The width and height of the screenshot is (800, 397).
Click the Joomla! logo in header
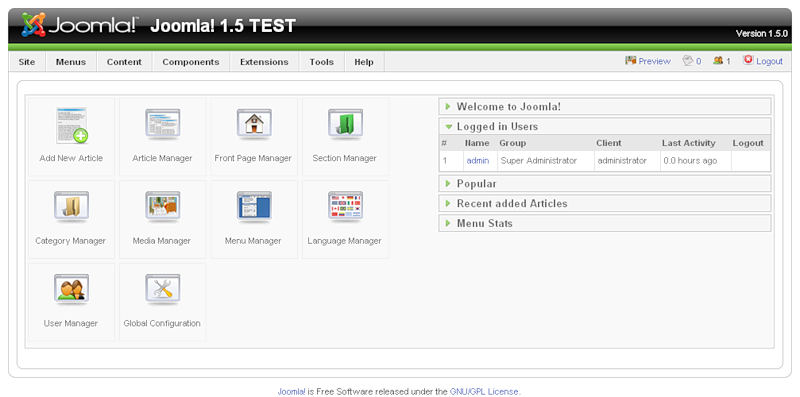click(x=80, y=25)
